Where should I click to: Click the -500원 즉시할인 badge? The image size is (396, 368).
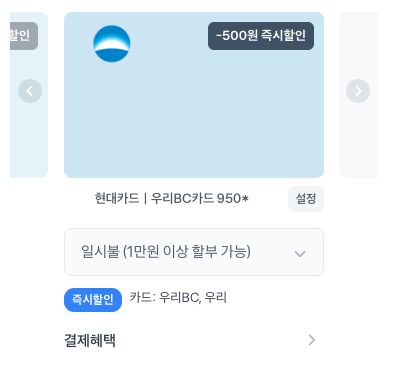pos(261,36)
